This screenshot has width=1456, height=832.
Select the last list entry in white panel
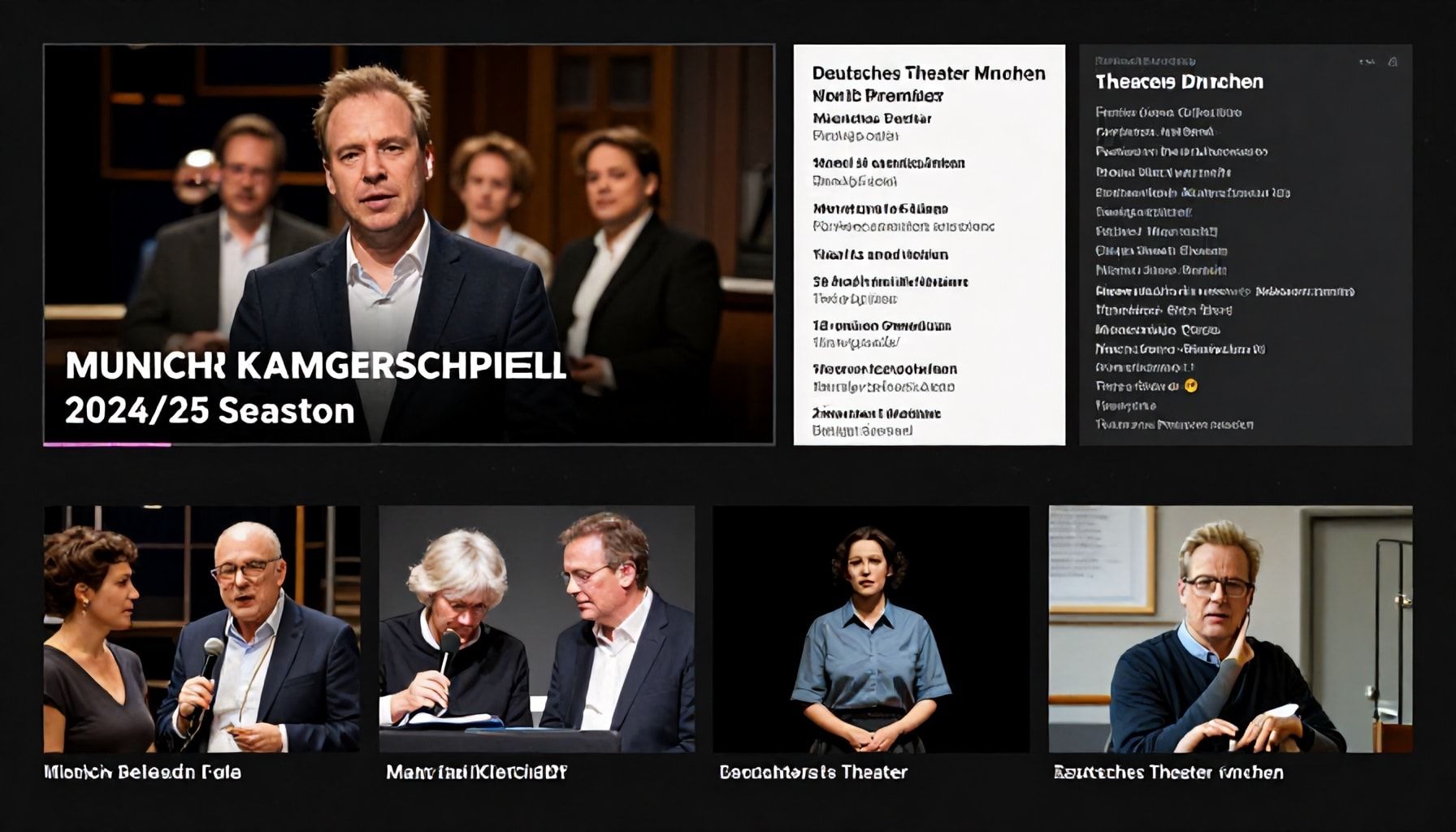coord(877,422)
